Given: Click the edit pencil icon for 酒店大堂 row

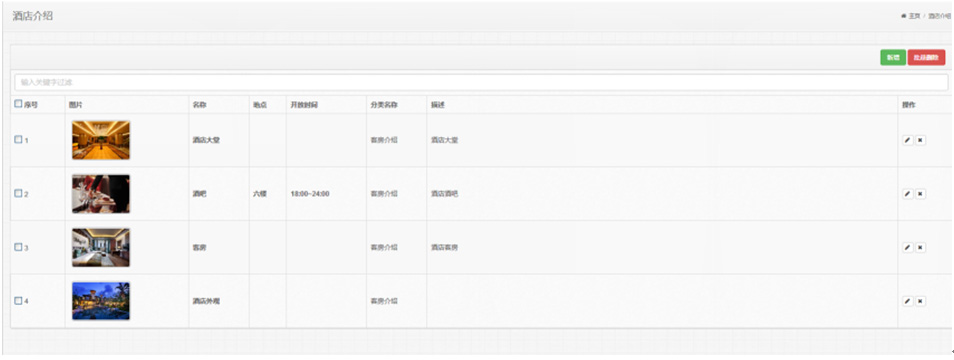Looking at the screenshot, I should click(908, 140).
